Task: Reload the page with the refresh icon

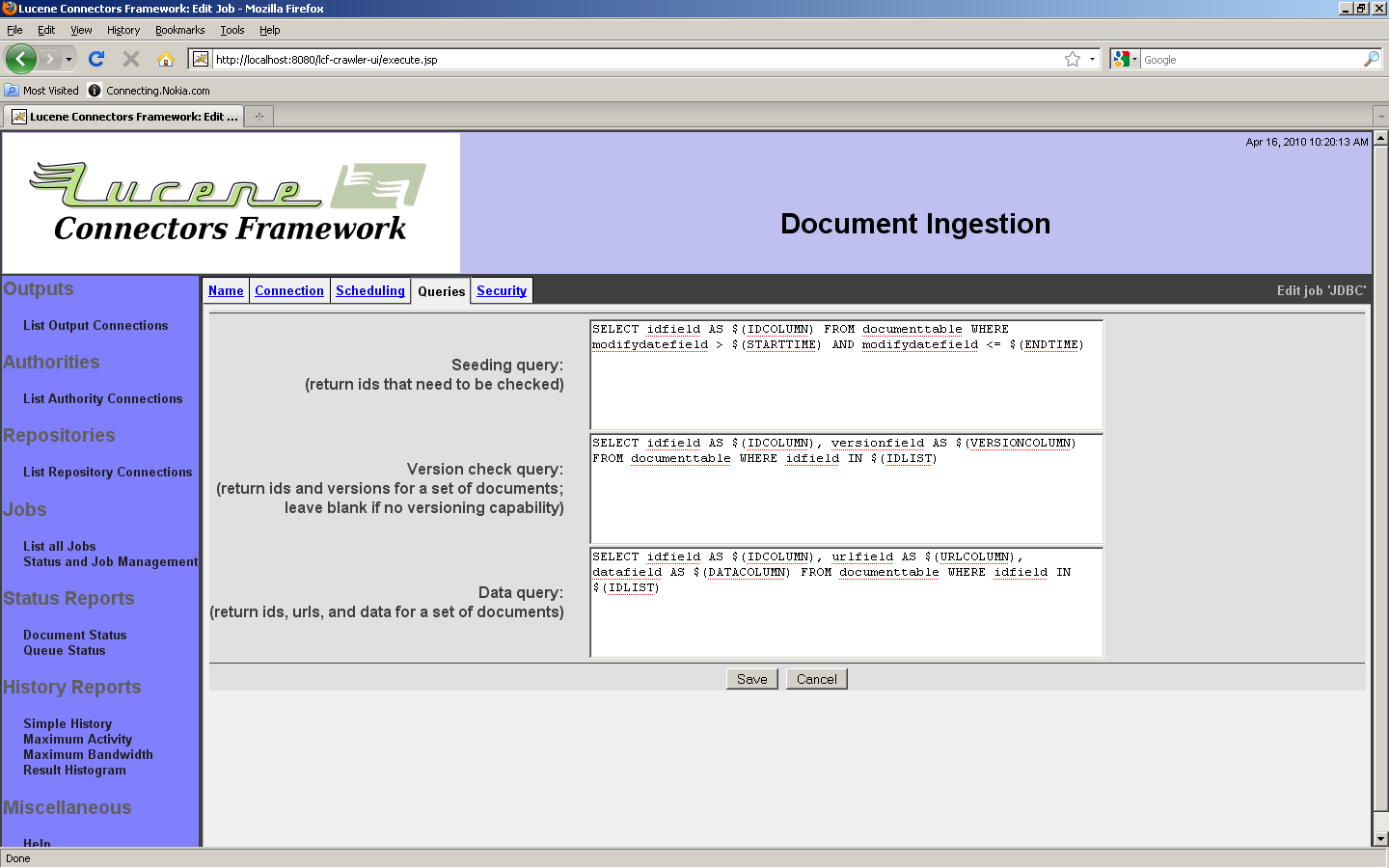Action: 96,59
